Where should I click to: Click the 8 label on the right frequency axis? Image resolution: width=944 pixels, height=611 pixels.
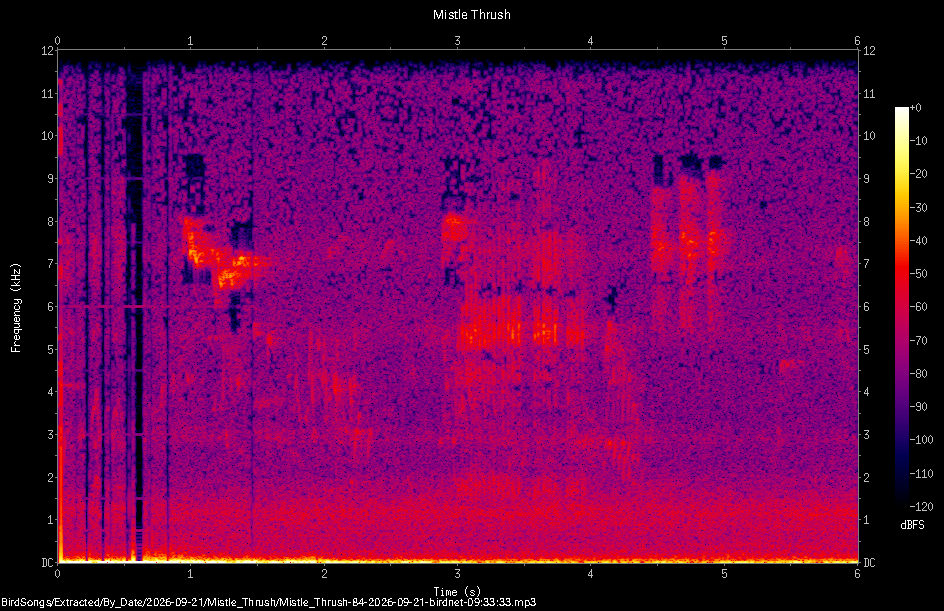(x=867, y=222)
